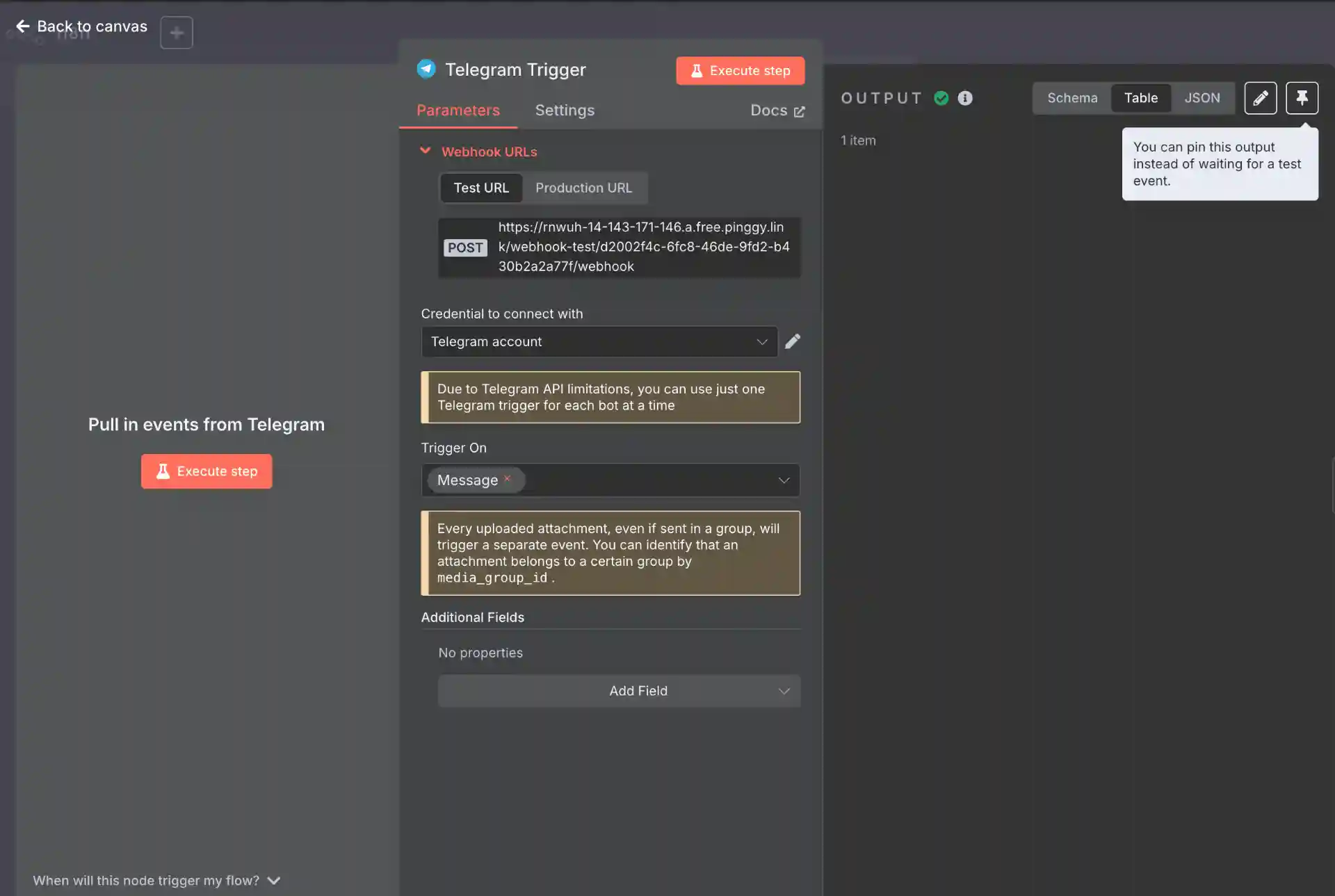Select the Test URL toggle
This screenshot has width=1335, height=896.
481,188
